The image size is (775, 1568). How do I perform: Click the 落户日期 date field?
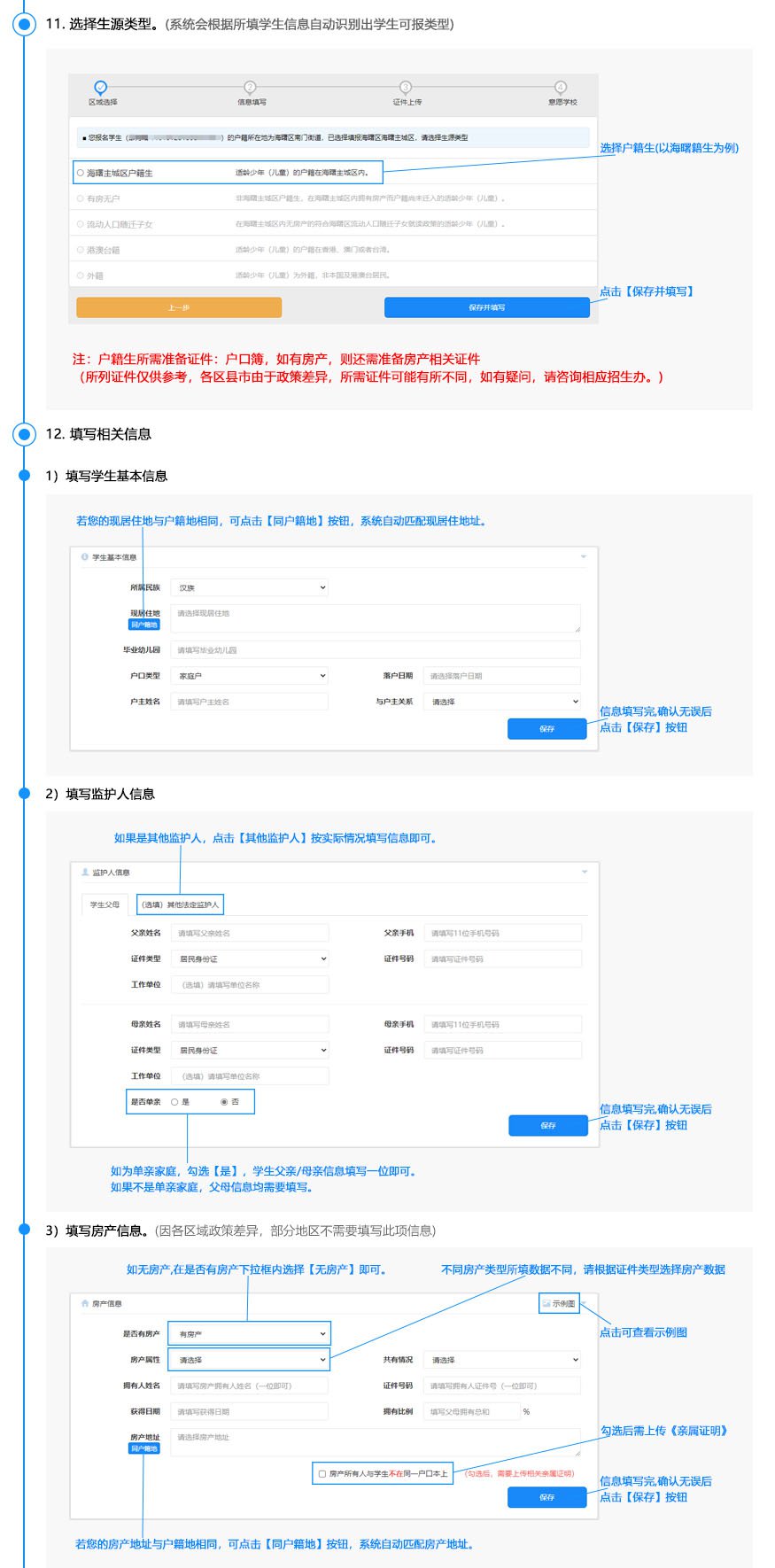pos(503,676)
